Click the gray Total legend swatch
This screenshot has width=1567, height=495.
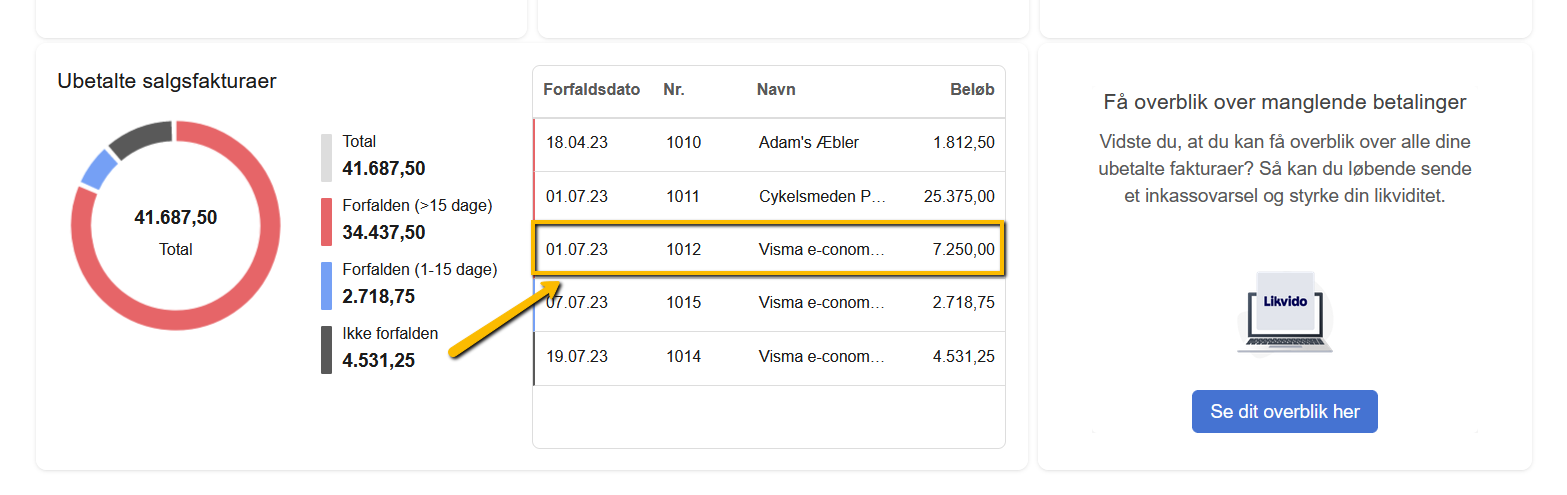(326, 158)
